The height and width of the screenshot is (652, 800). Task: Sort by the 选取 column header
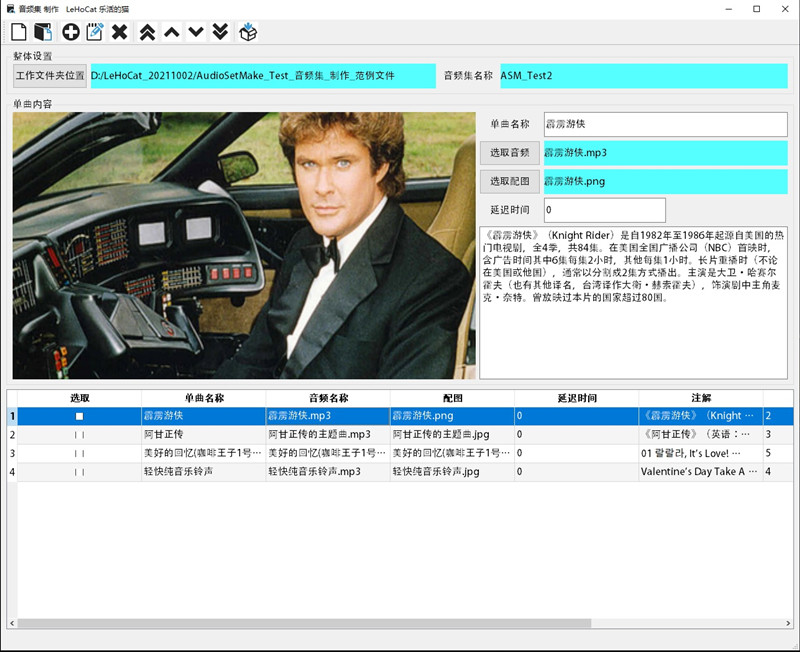[80, 398]
